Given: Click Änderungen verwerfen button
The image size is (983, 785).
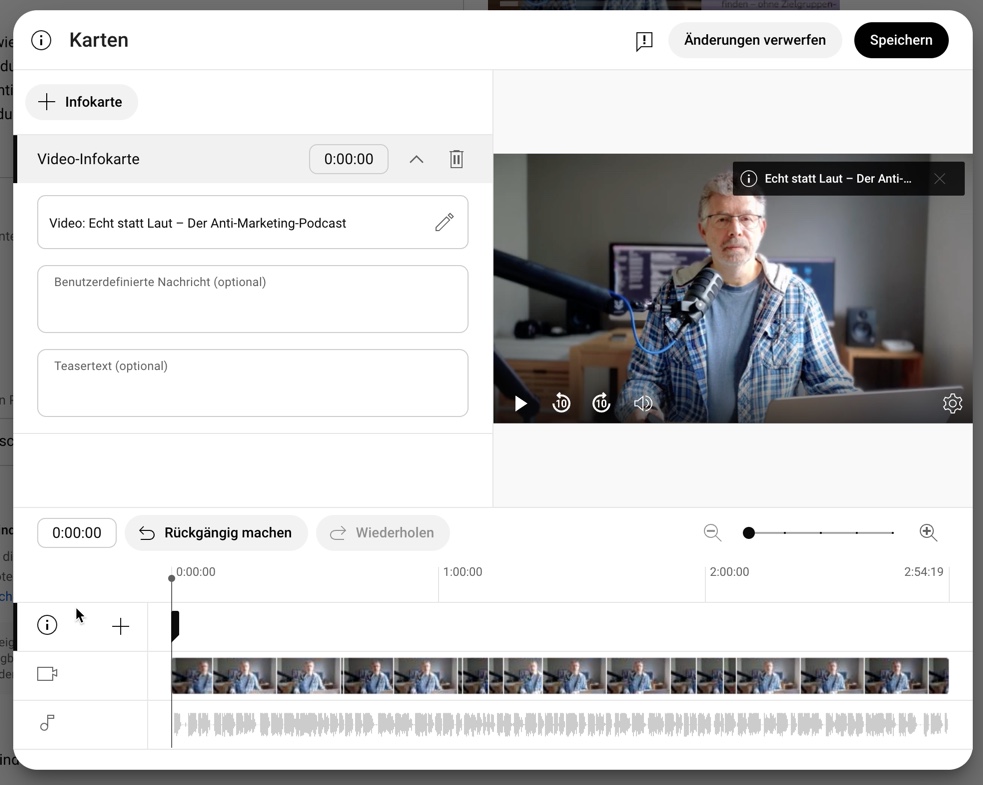Looking at the screenshot, I should click(x=754, y=40).
